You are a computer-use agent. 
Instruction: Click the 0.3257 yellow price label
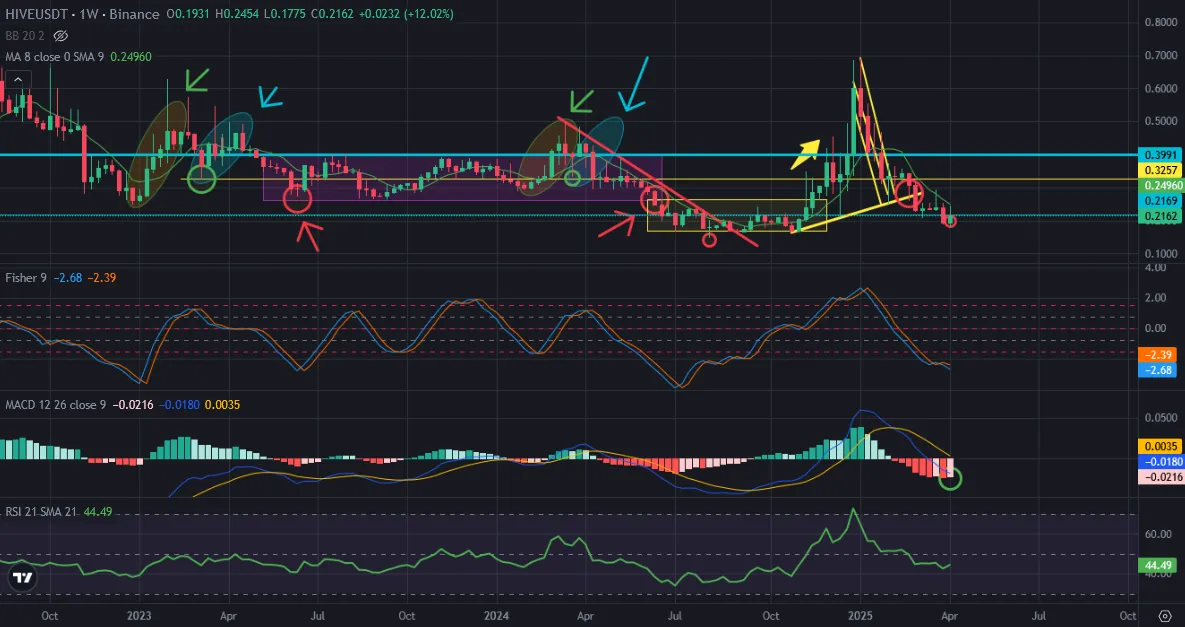tap(1159, 170)
